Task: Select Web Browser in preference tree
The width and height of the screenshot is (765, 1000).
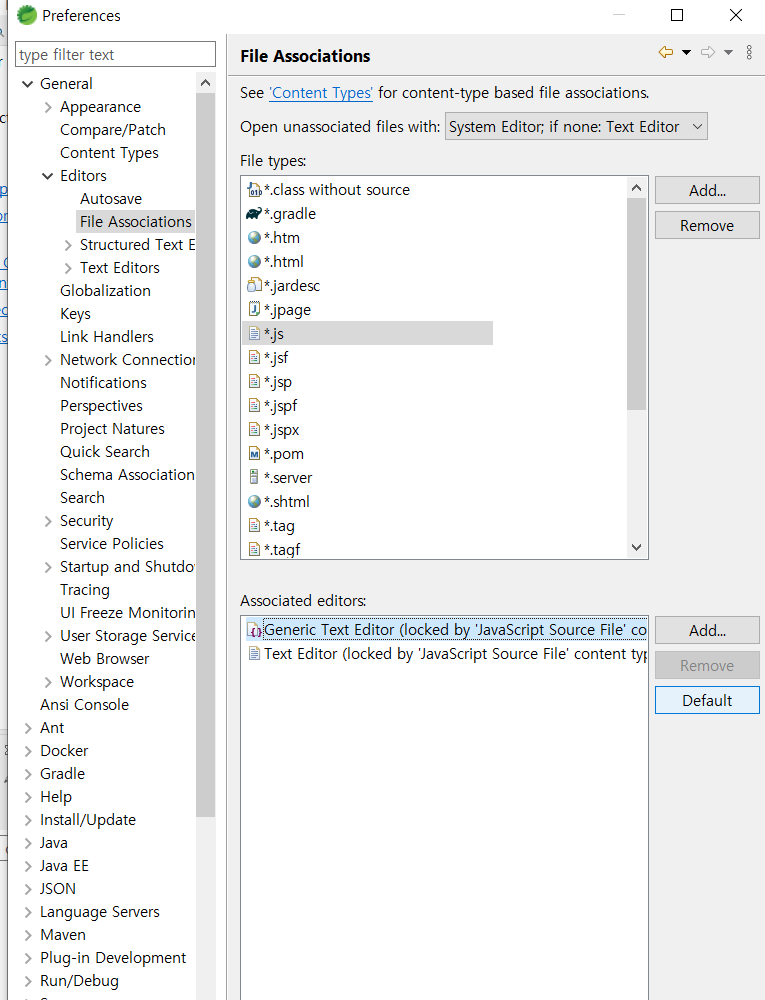Action: (x=105, y=659)
